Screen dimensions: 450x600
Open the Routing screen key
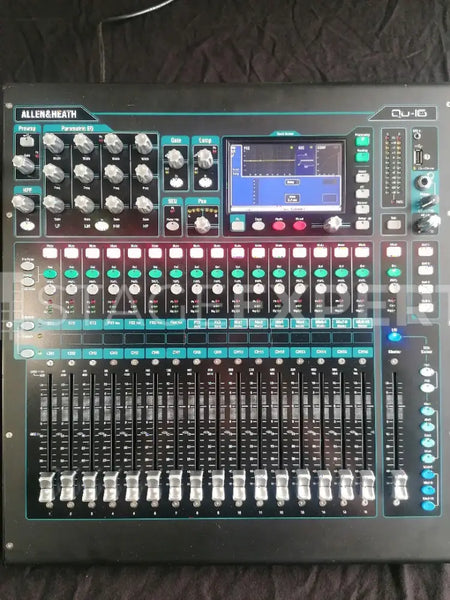click(362, 157)
